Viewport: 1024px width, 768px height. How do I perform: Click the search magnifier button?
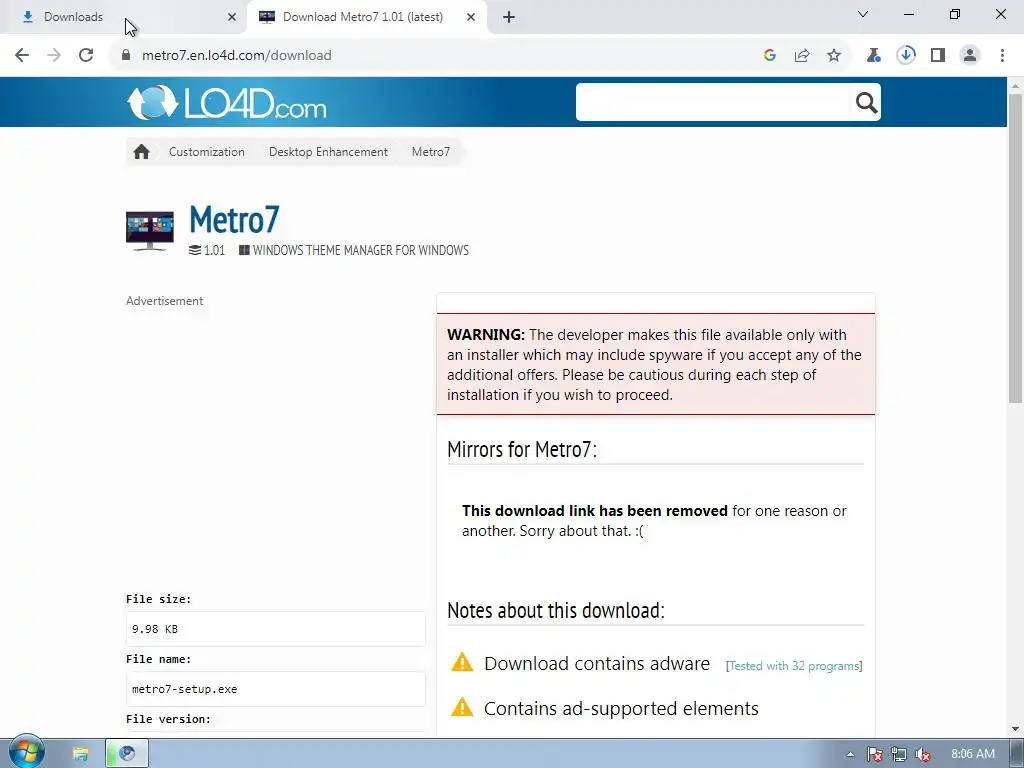(x=866, y=103)
